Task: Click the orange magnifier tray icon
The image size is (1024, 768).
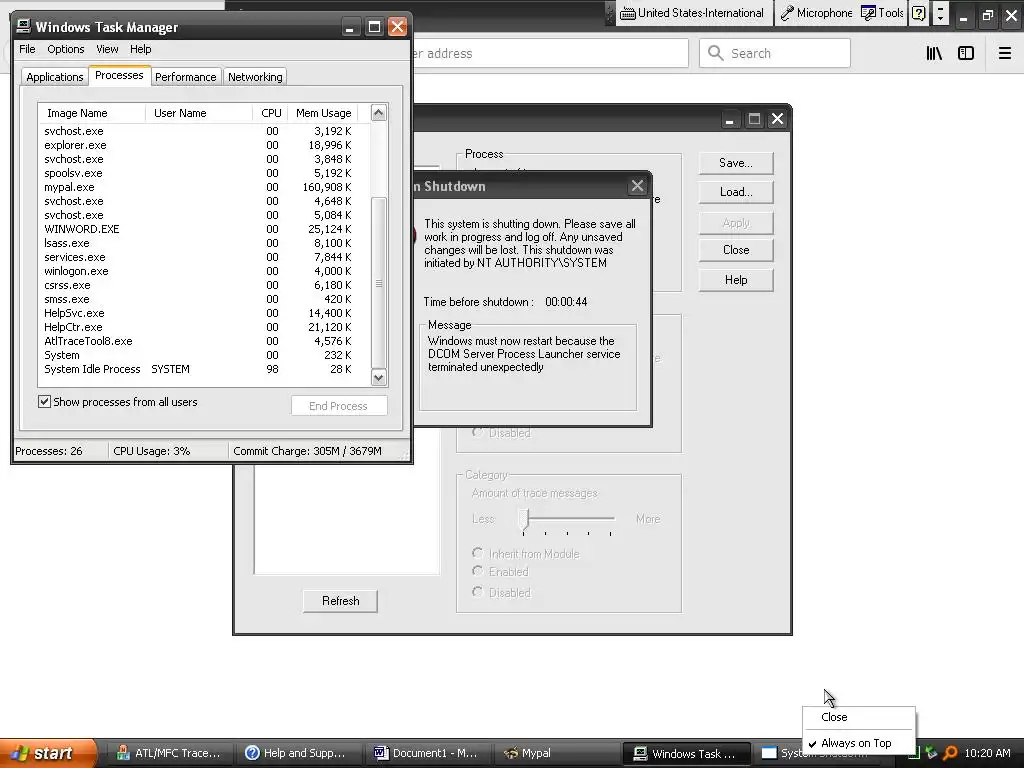Action: click(x=950, y=753)
